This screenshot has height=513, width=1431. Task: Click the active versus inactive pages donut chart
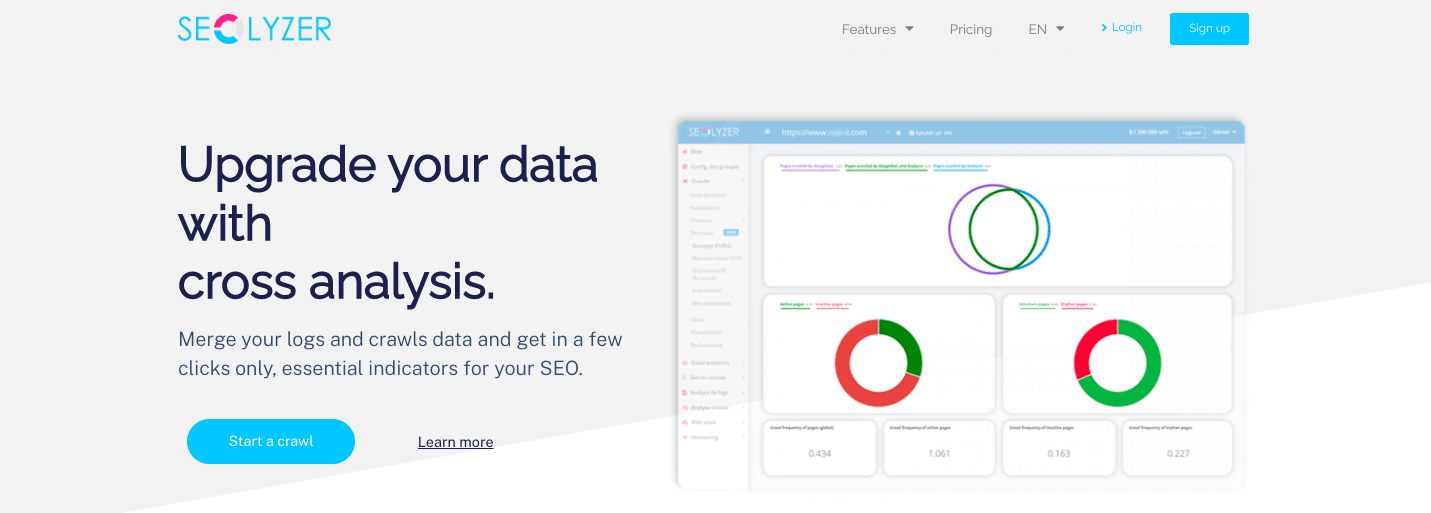(x=878, y=362)
